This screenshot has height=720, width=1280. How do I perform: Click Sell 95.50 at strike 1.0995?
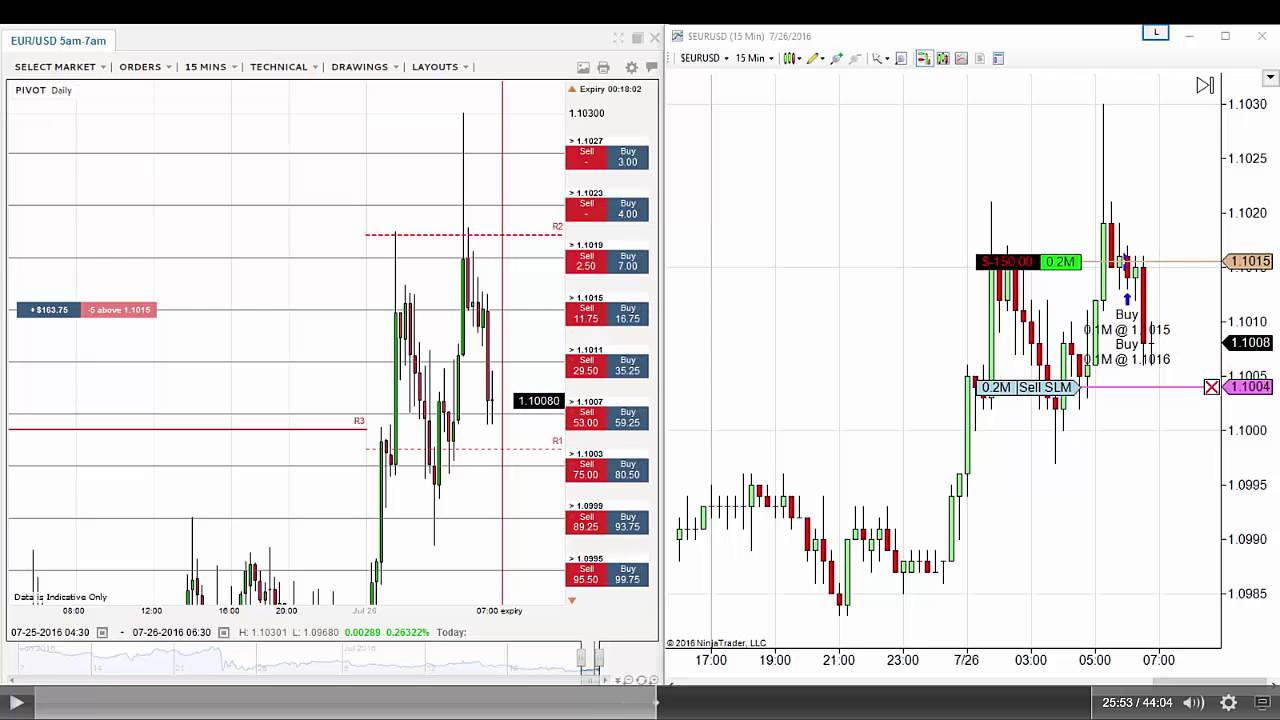pyautogui.click(x=586, y=575)
